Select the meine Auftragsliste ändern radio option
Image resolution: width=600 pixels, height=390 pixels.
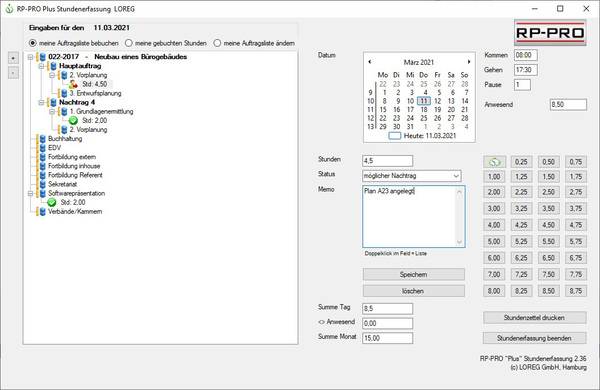pyautogui.click(x=217, y=43)
